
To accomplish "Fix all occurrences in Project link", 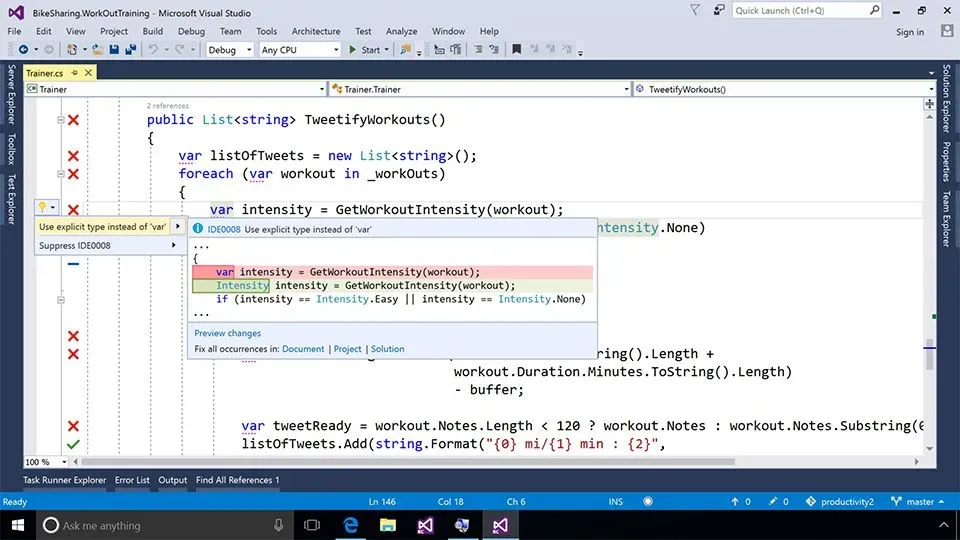I will pyautogui.click(x=347, y=349).
